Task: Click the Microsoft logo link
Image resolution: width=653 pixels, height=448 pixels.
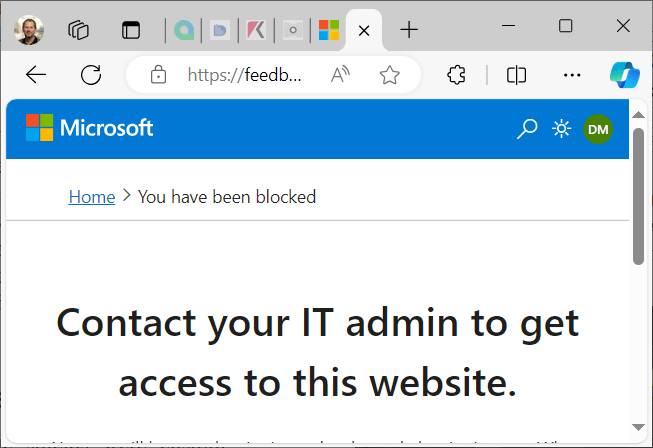Action: tap(90, 128)
